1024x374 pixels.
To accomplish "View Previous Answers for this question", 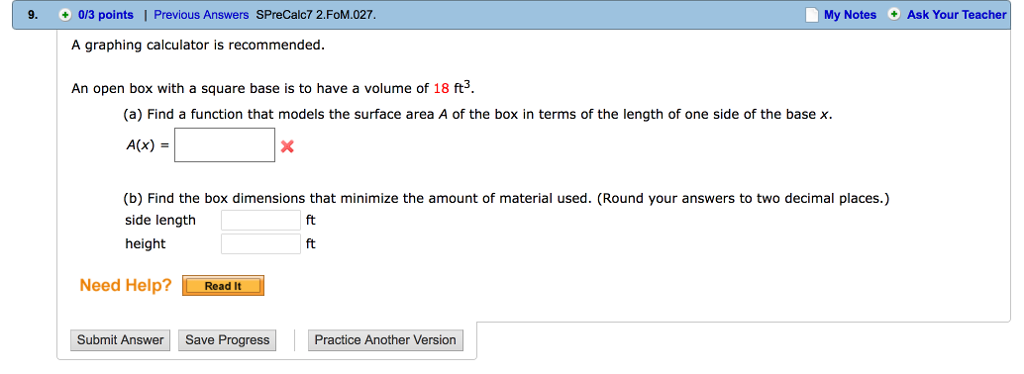I will (201, 15).
